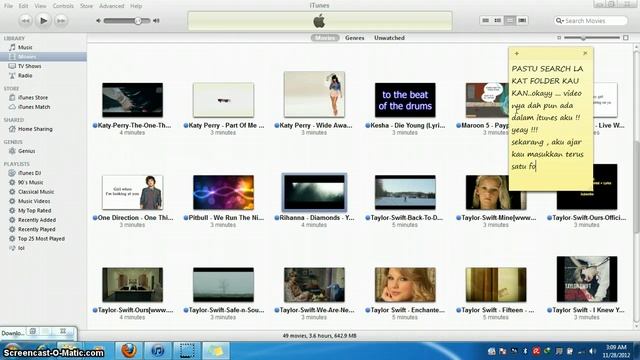Open the Controls menu
The image size is (640, 360).
click(x=63, y=6)
